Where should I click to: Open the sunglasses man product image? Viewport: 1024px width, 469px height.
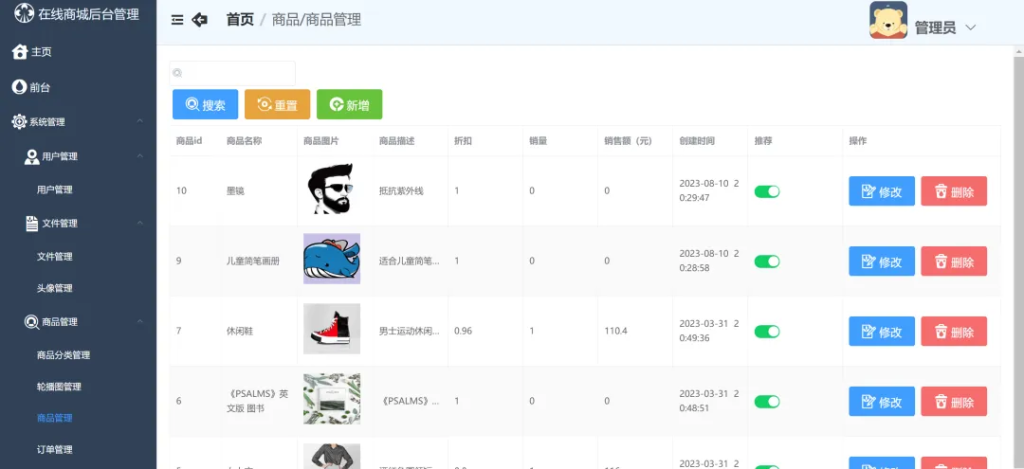(x=331, y=189)
